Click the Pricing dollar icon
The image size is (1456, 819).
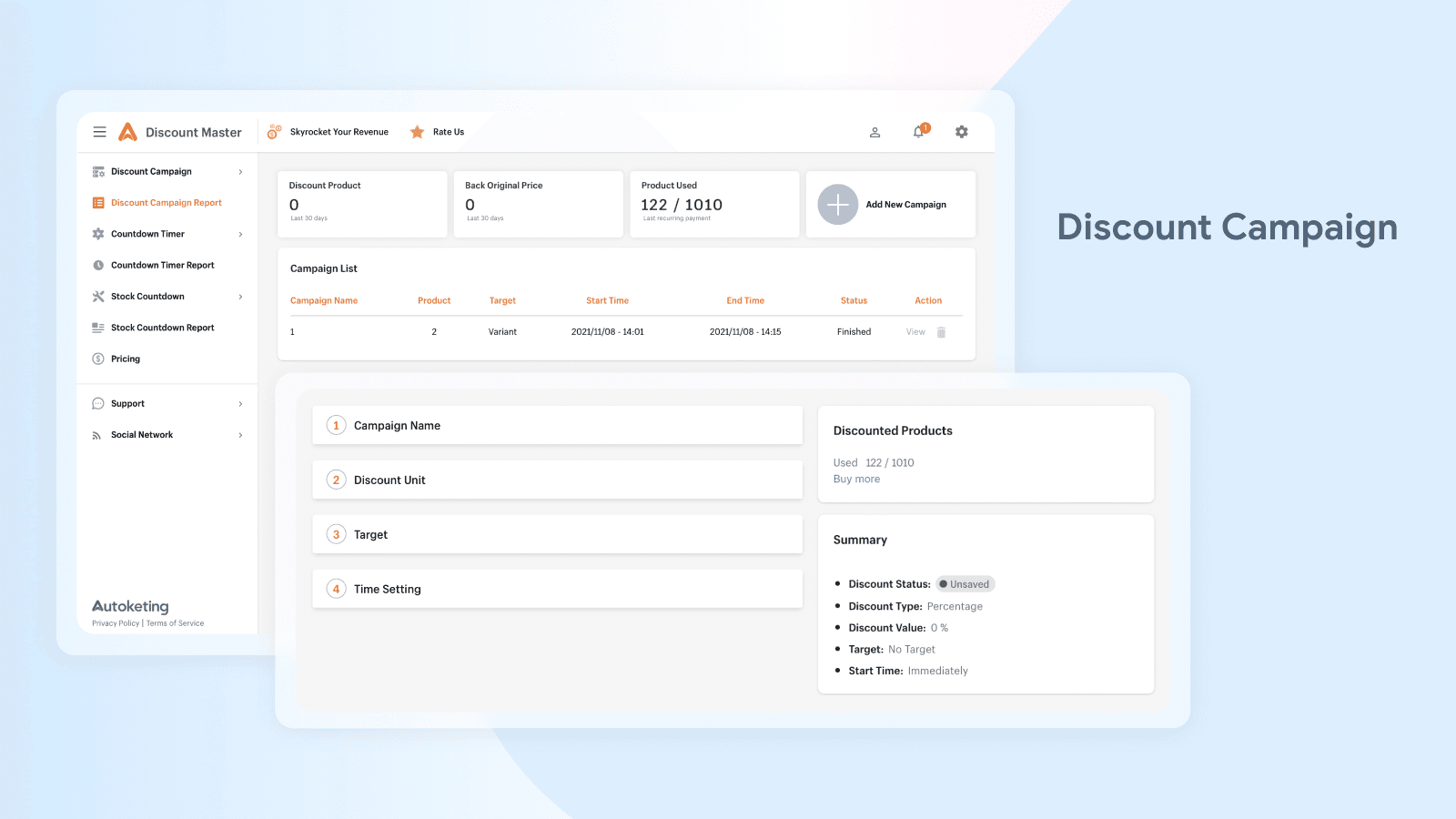point(98,359)
